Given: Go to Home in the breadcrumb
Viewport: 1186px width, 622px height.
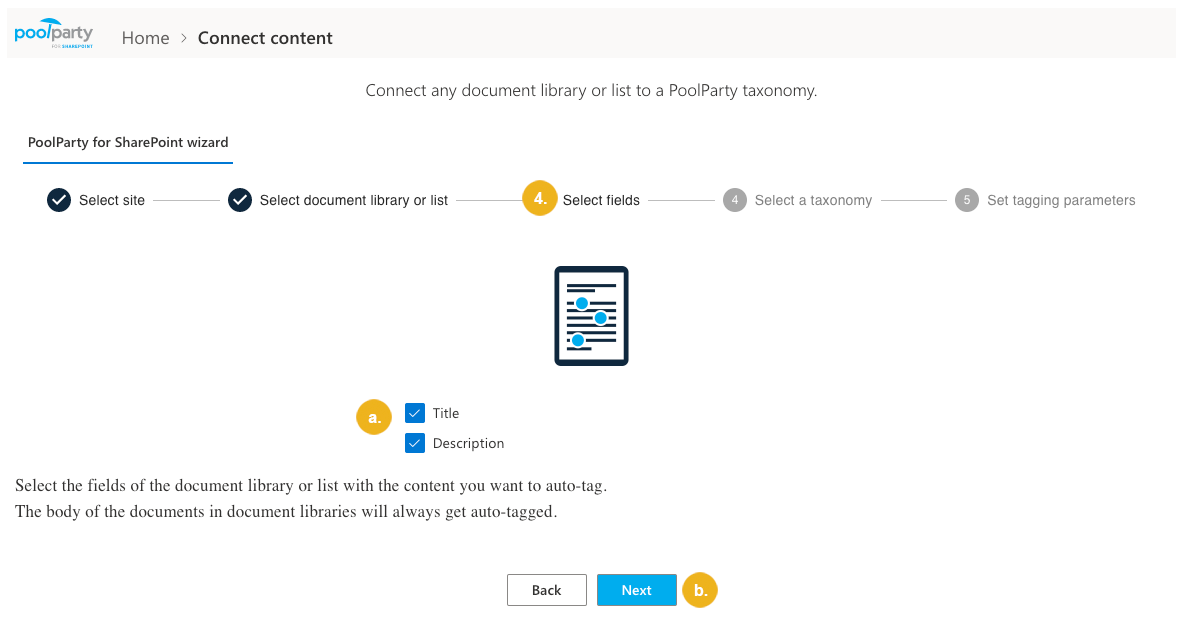Looking at the screenshot, I should tap(146, 38).
